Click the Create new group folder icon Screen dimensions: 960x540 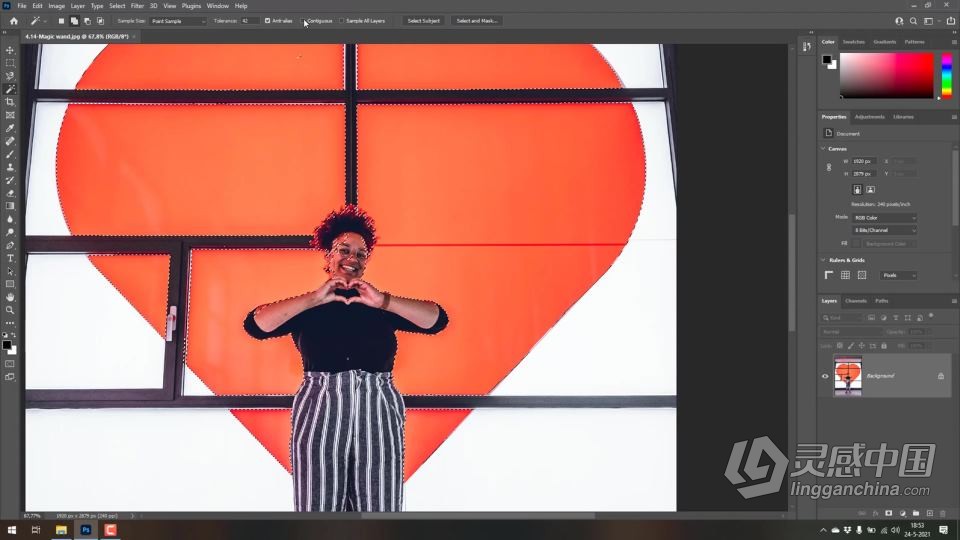pos(916,513)
